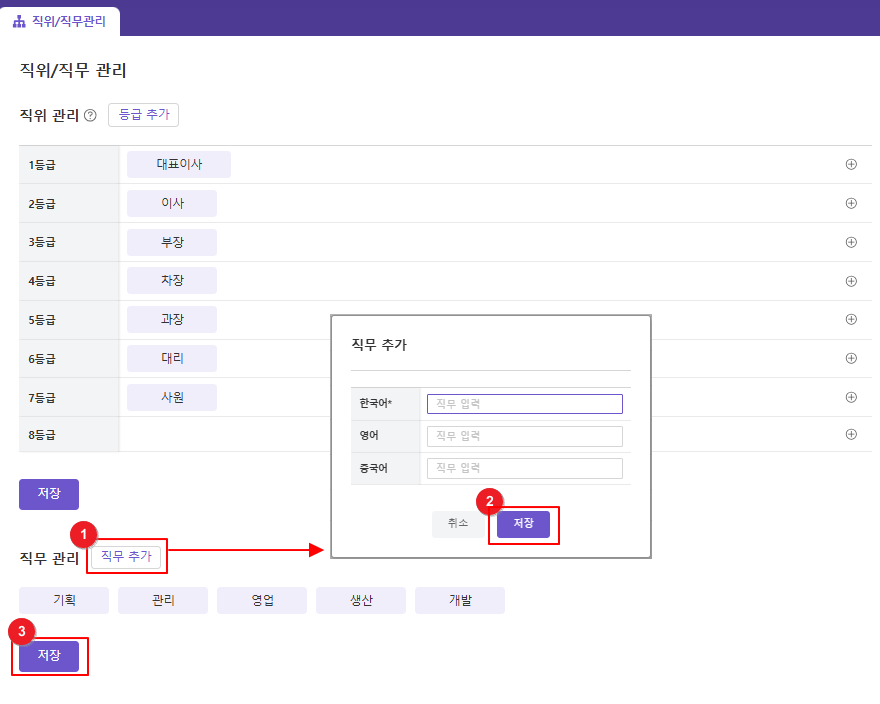Click the plus icon in the 2등급 row
This screenshot has width=880, height=704.
pos(851,203)
